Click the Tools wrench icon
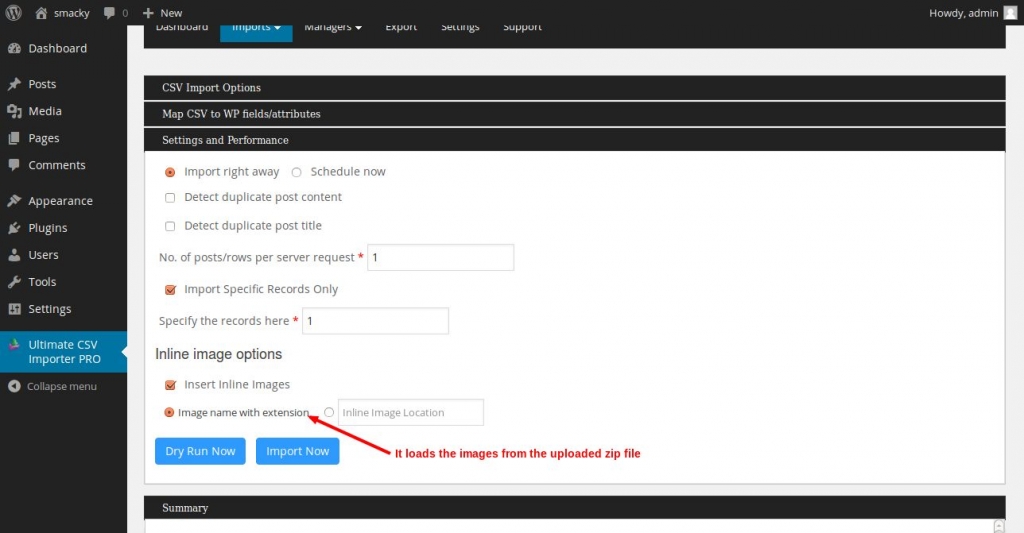This screenshot has height=533, width=1024. pyautogui.click(x=14, y=282)
